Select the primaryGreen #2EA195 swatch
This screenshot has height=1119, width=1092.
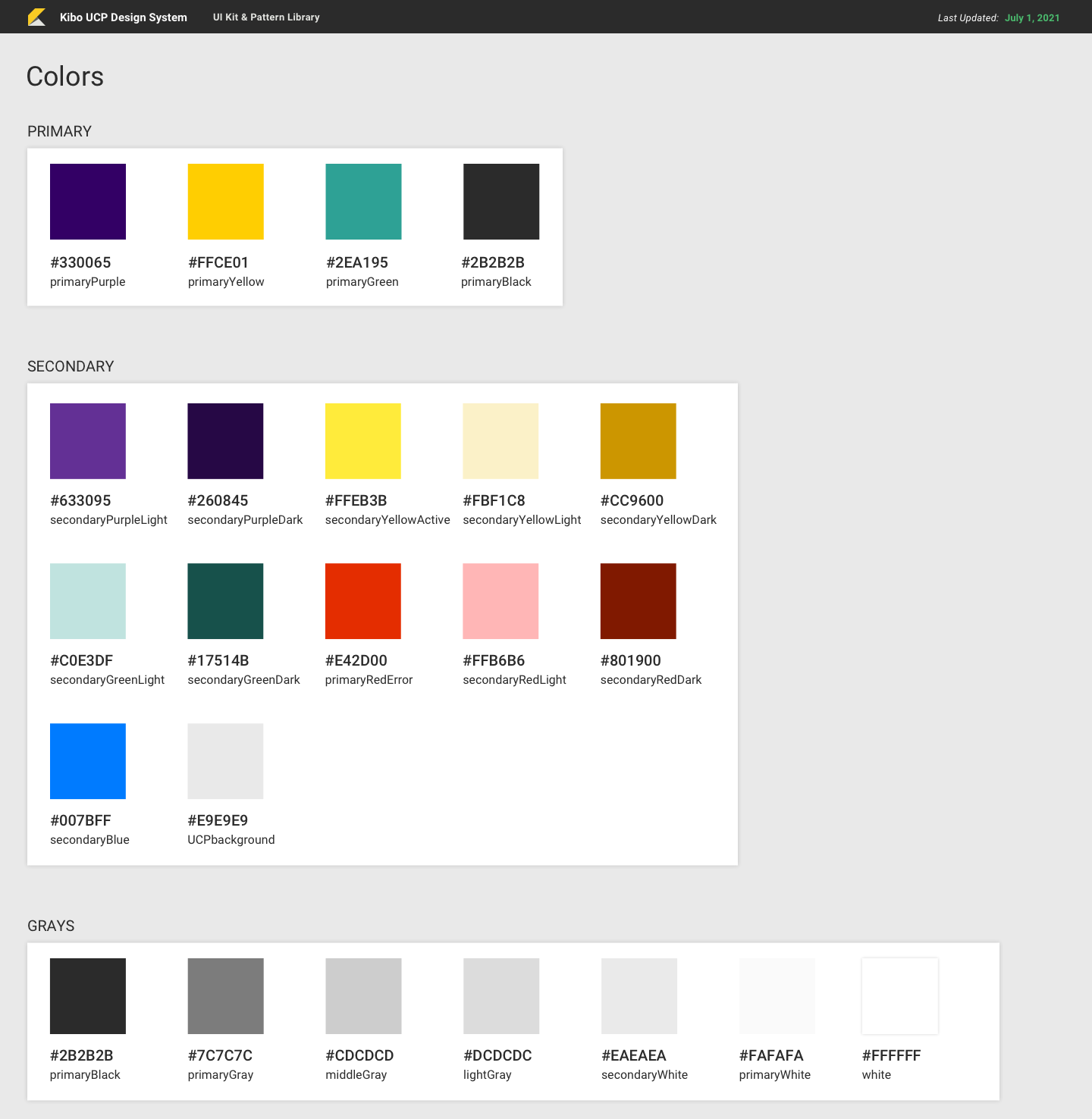pyautogui.click(x=363, y=202)
